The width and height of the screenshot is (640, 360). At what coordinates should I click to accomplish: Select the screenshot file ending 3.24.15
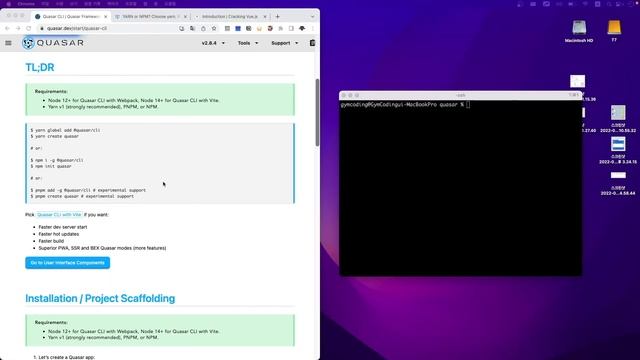[618, 150]
